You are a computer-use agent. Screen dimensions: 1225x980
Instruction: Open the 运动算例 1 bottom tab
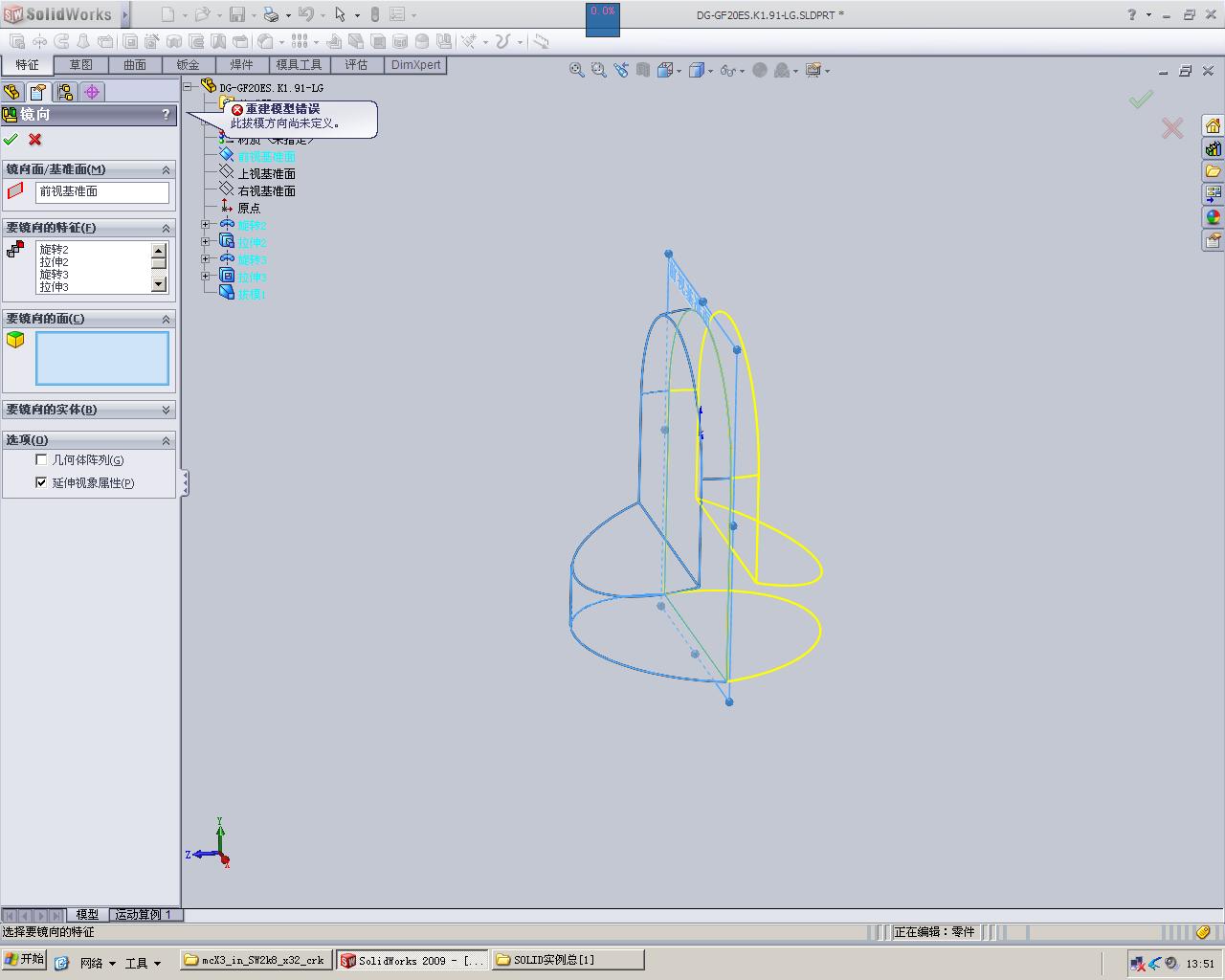pyautogui.click(x=144, y=915)
